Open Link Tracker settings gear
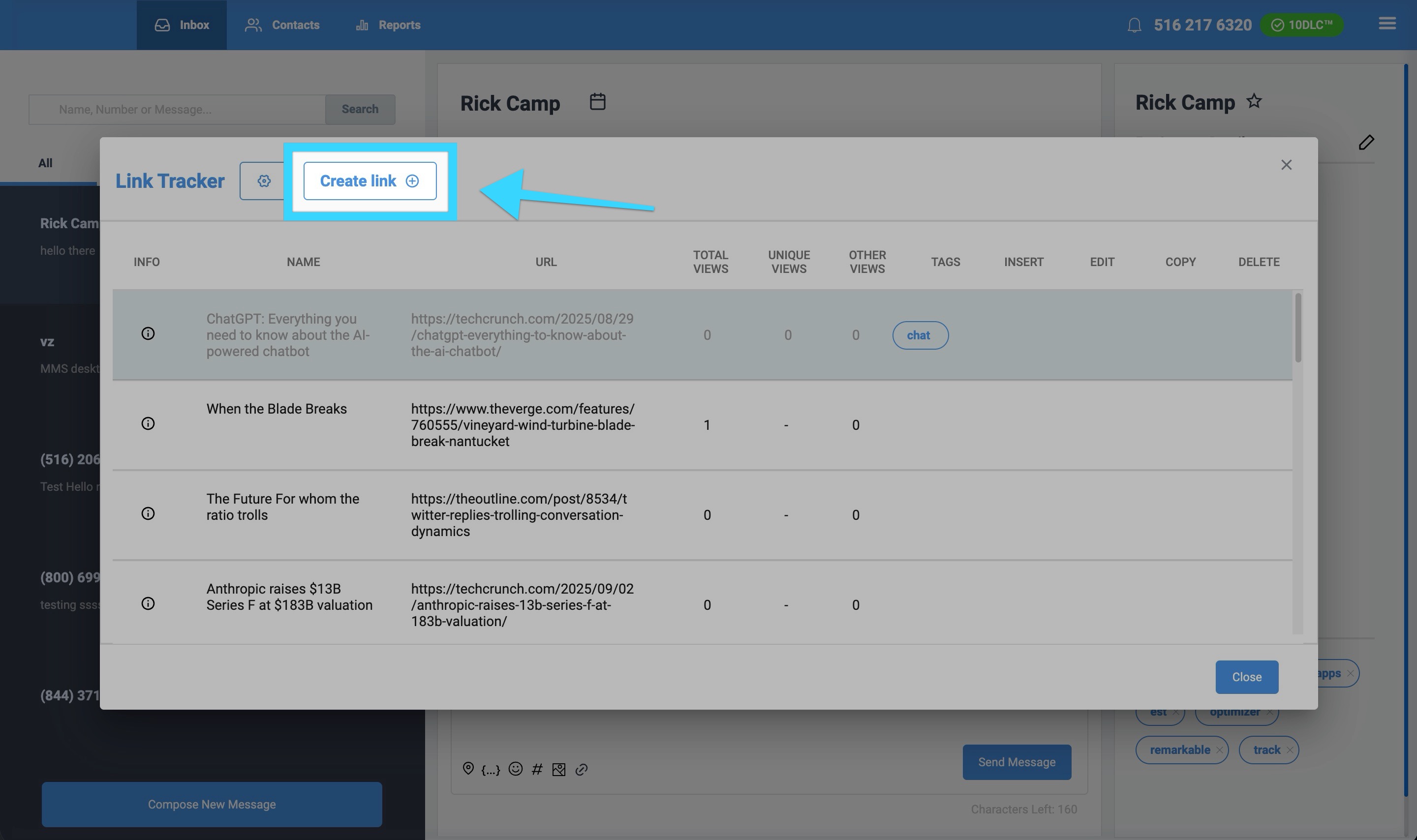Image resolution: width=1417 pixels, height=840 pixels. click(x=264, y=181)
